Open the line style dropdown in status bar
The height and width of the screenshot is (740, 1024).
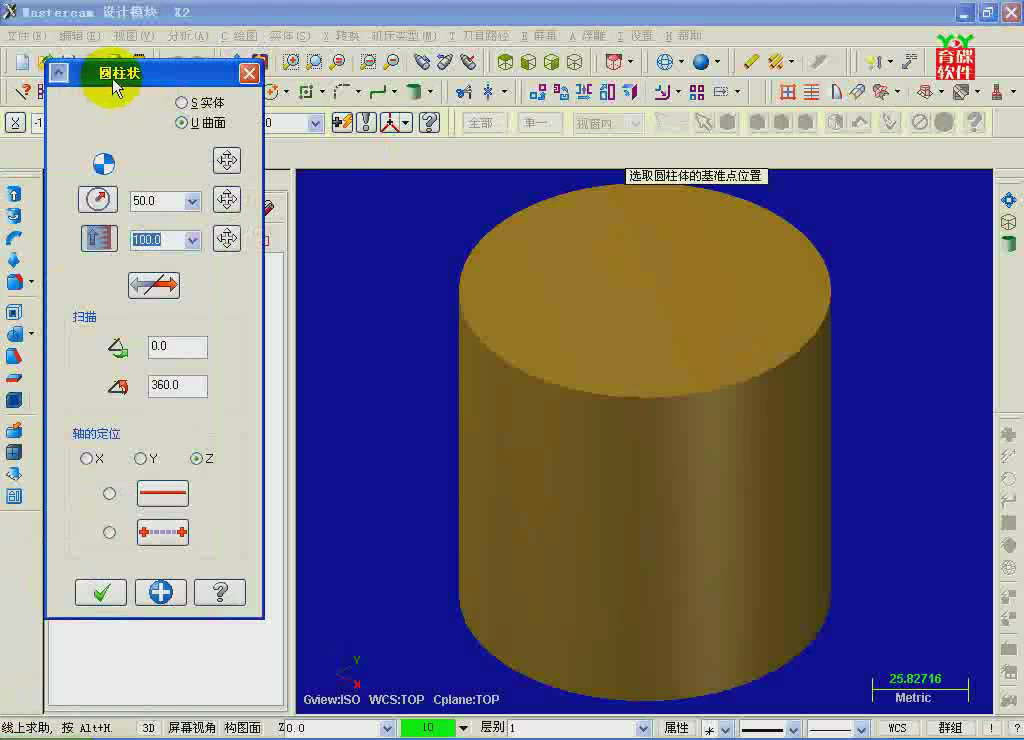tap(793, 728)
